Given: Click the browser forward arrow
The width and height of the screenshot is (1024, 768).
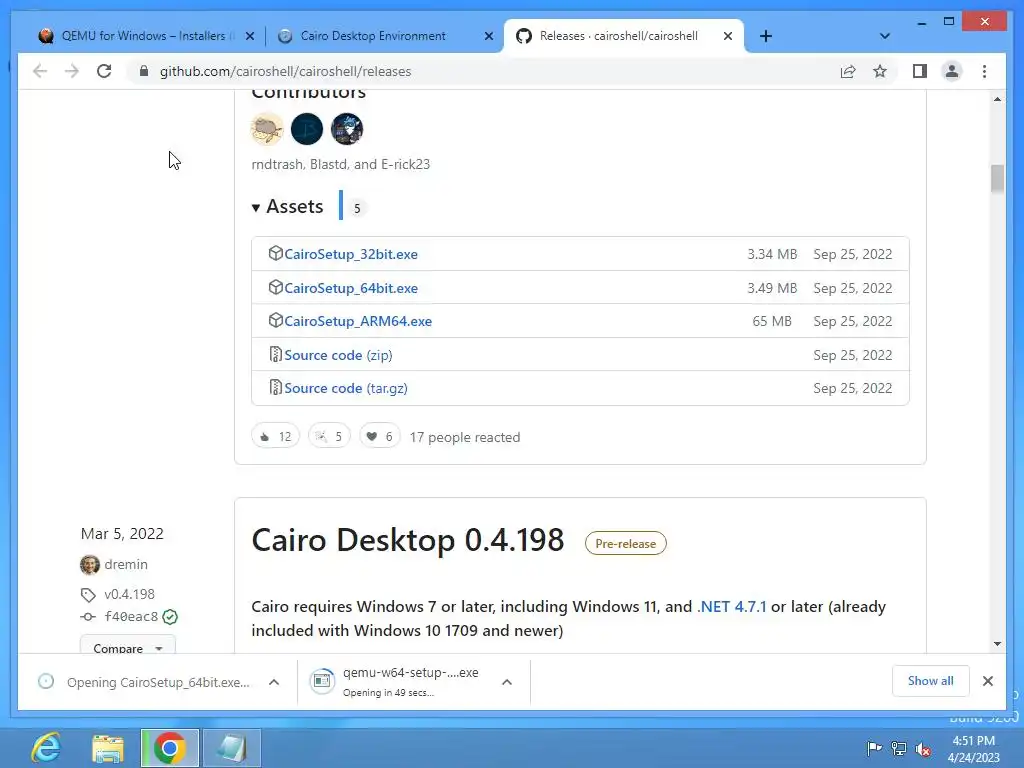Looking at the screenshot, I should (72, 71).
